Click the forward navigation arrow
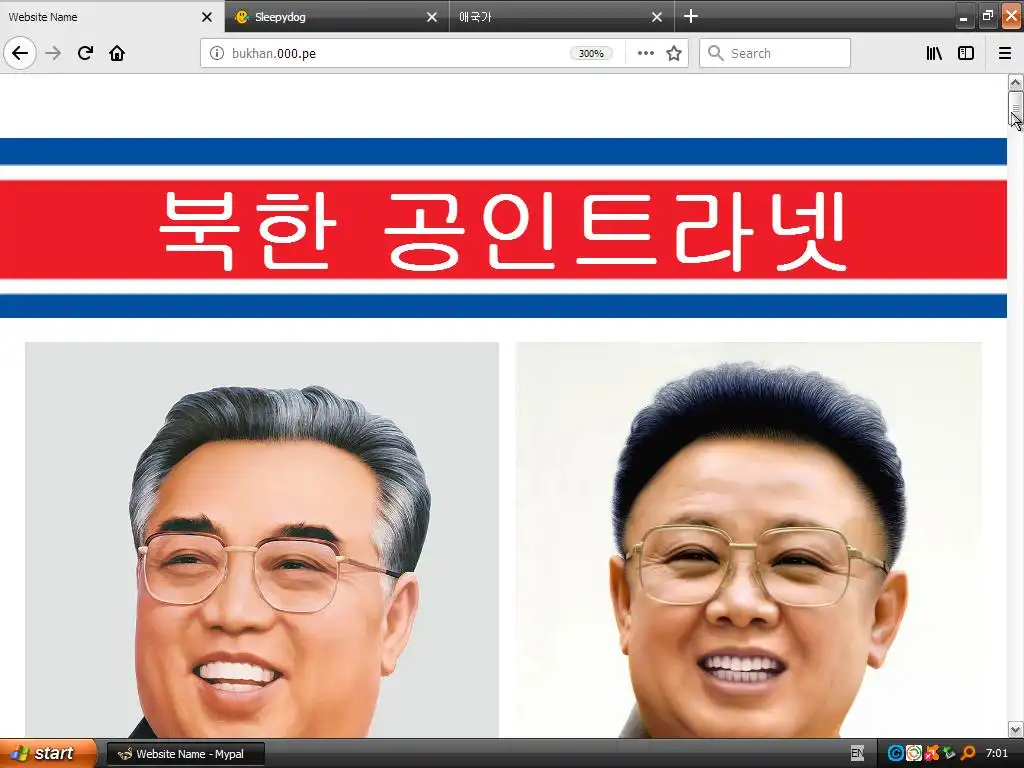 click(54, 53)
